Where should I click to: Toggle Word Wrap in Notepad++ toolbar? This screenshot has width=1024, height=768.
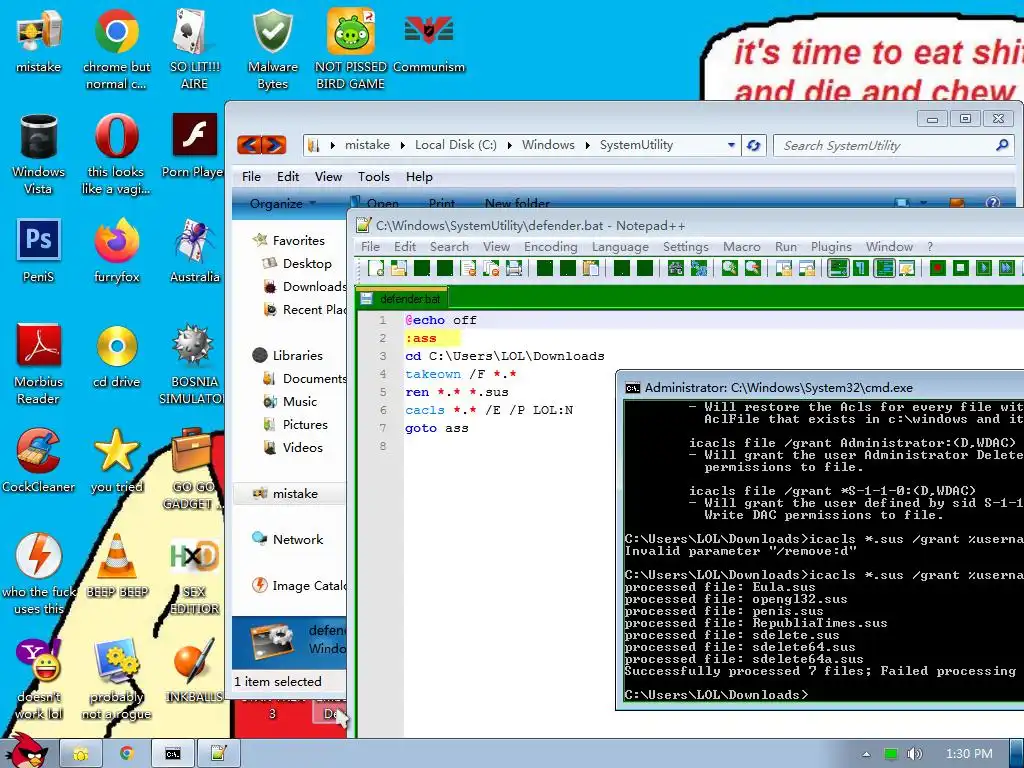pos(838,268)
